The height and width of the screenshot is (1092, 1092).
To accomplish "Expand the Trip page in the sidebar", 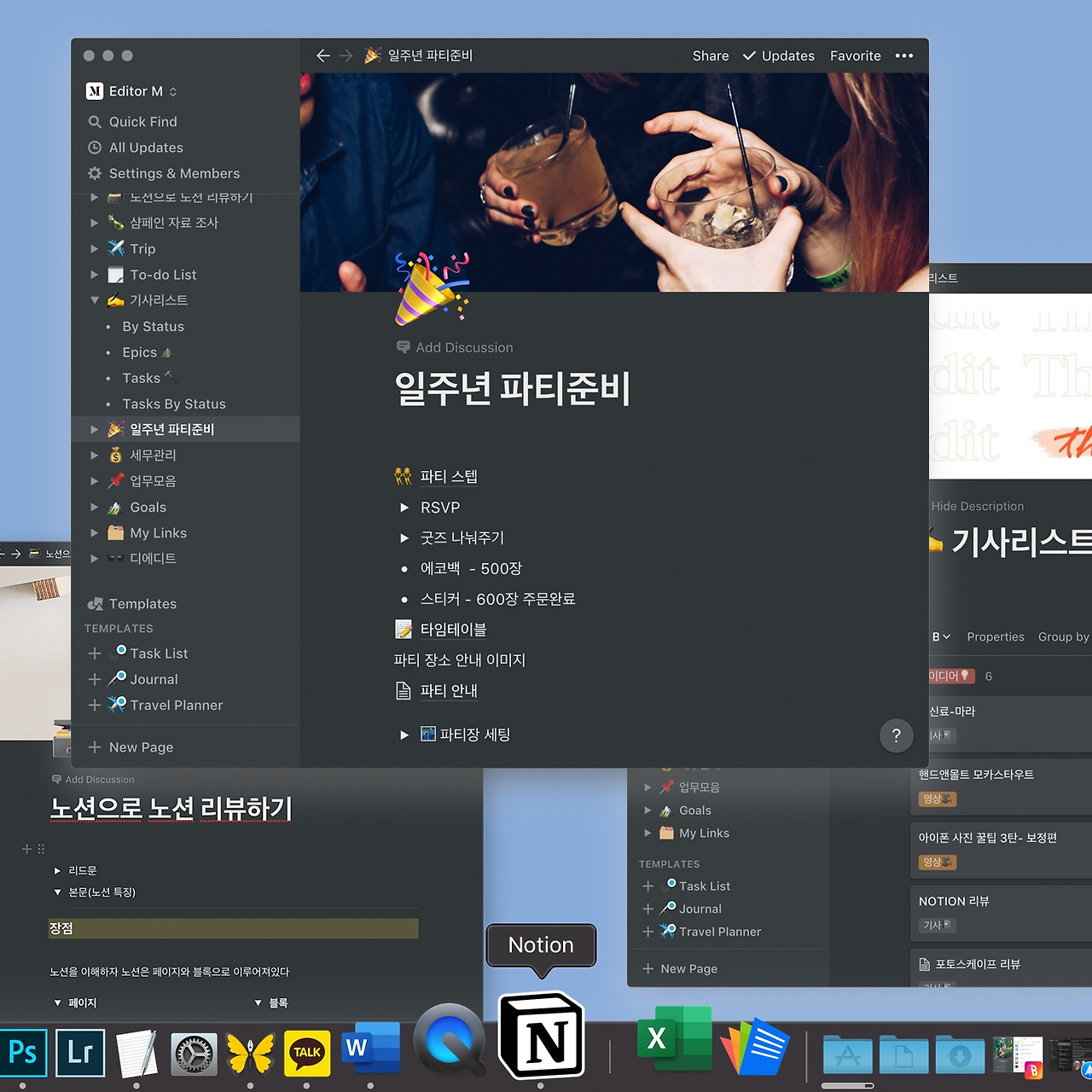I will pos(95,249).
